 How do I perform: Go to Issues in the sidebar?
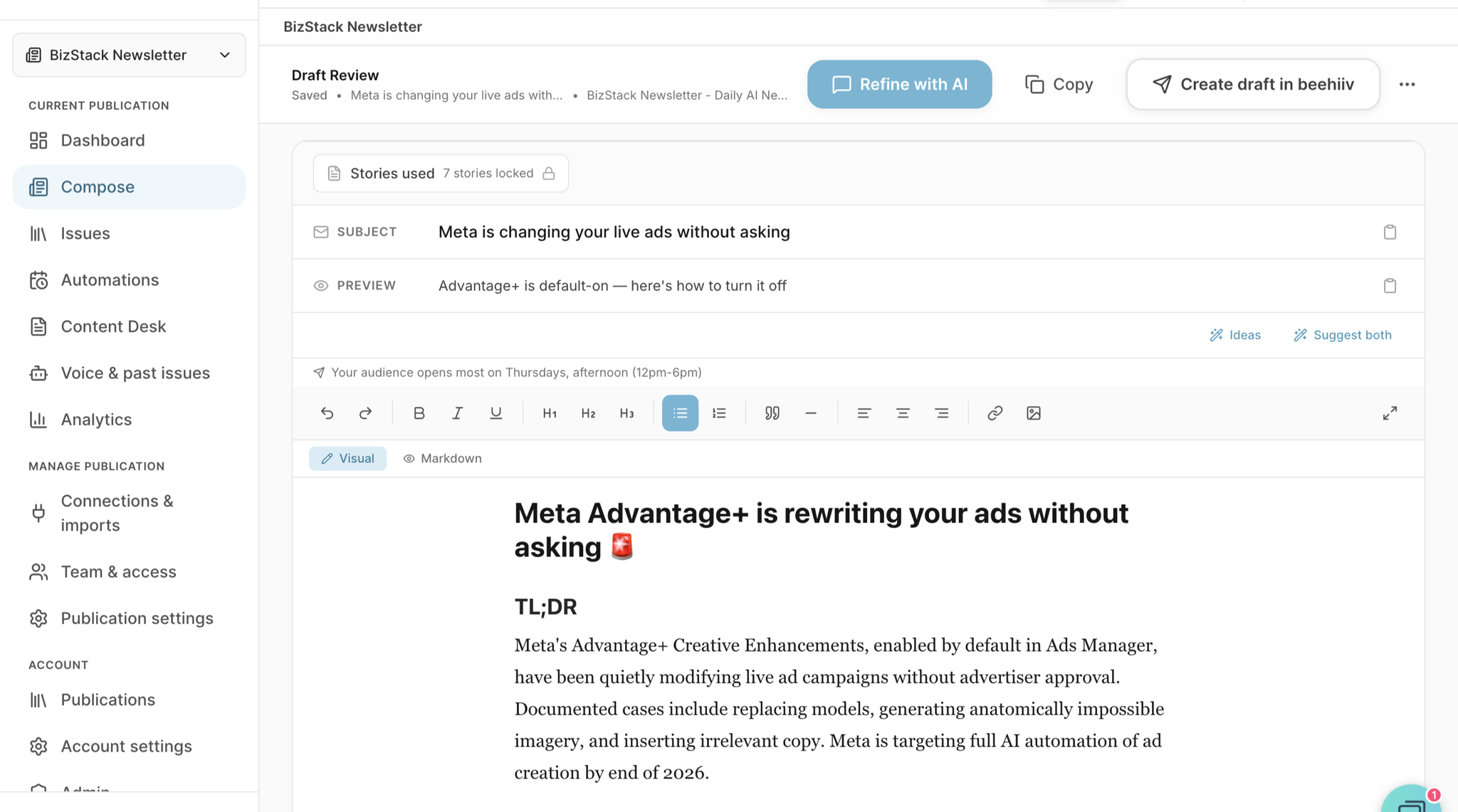(129, 233)
